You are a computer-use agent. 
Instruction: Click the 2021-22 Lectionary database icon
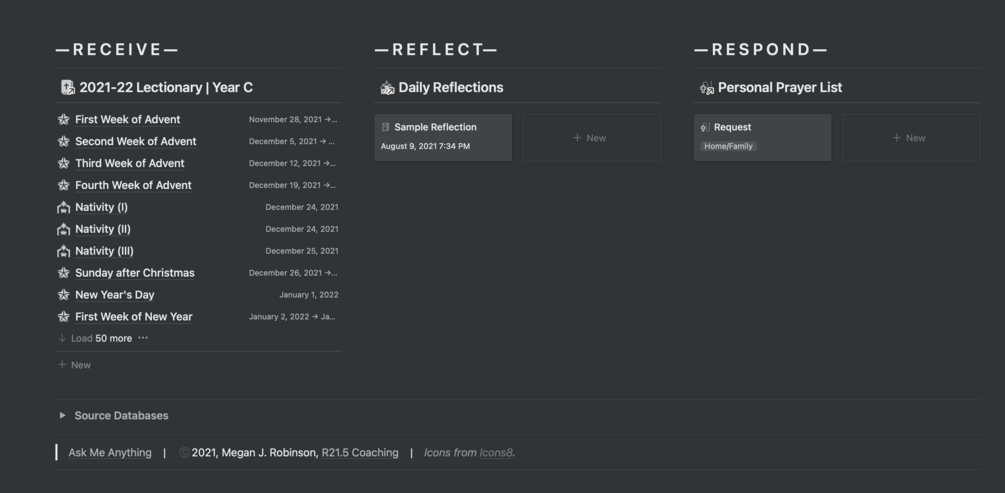(x=67, y=88)
